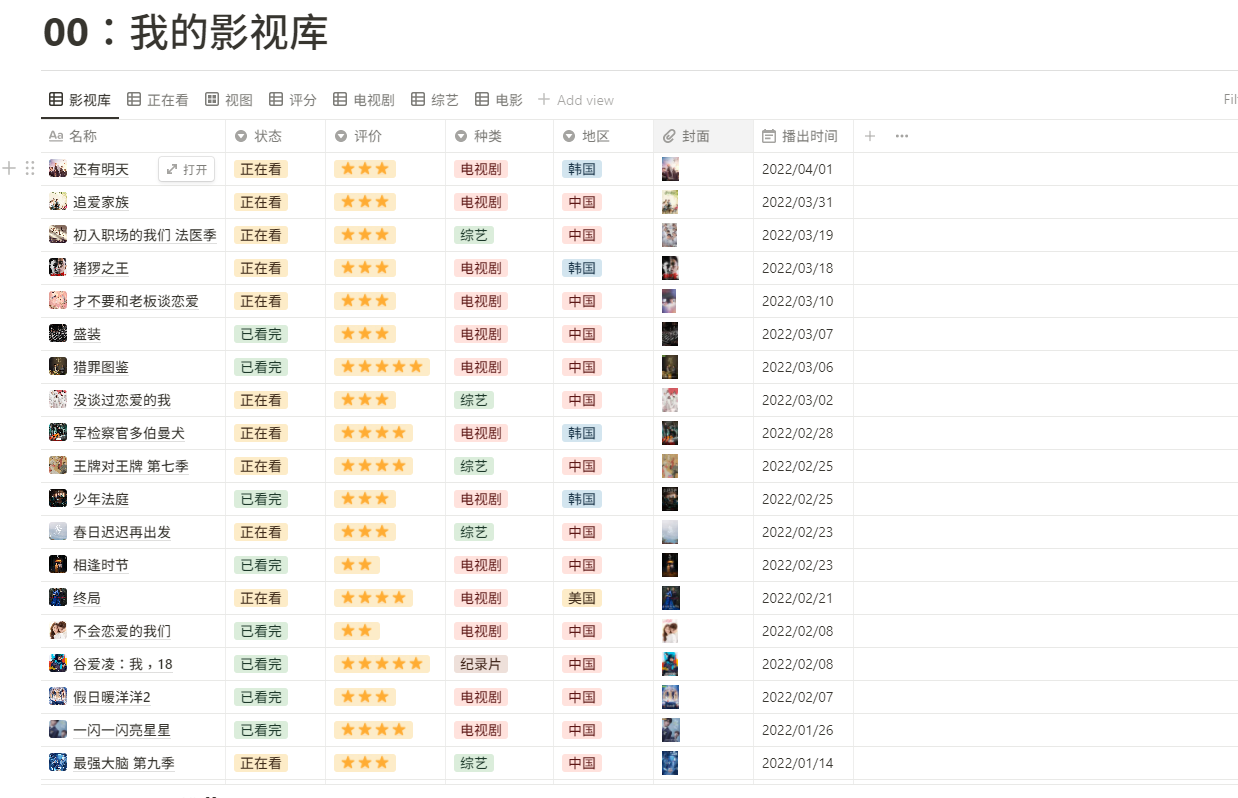Click the page icon beside 终局
Screen dimensions: 1238x798
58,598
